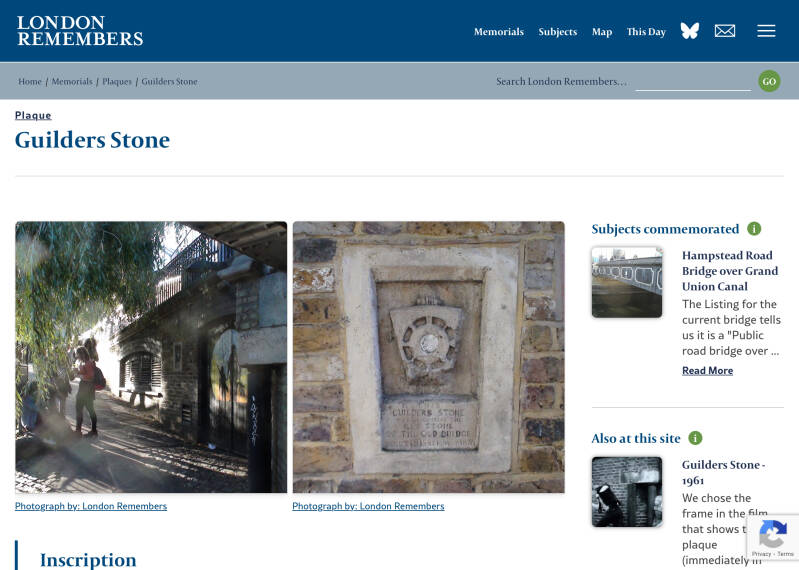Open the Memorials menu item
Viewport: 799px width, 570px height.
[498, 32]
